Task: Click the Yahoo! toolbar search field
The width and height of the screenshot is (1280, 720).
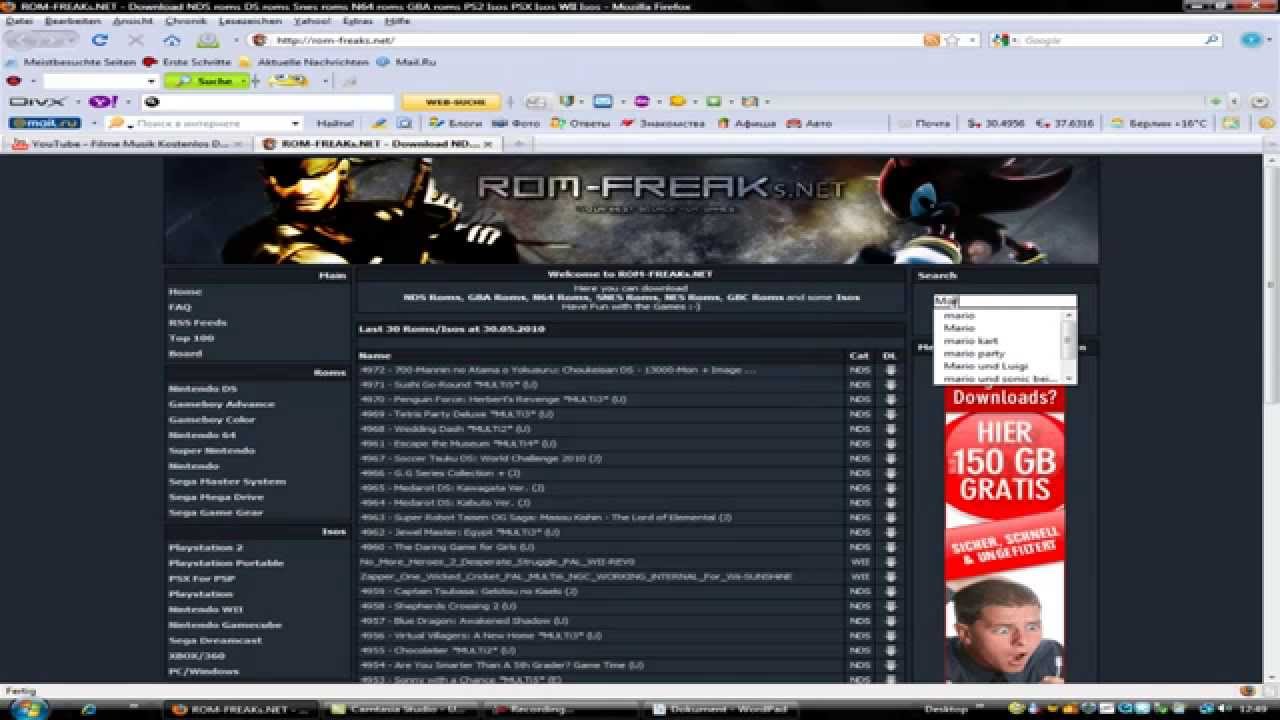Action: [268, 102]
